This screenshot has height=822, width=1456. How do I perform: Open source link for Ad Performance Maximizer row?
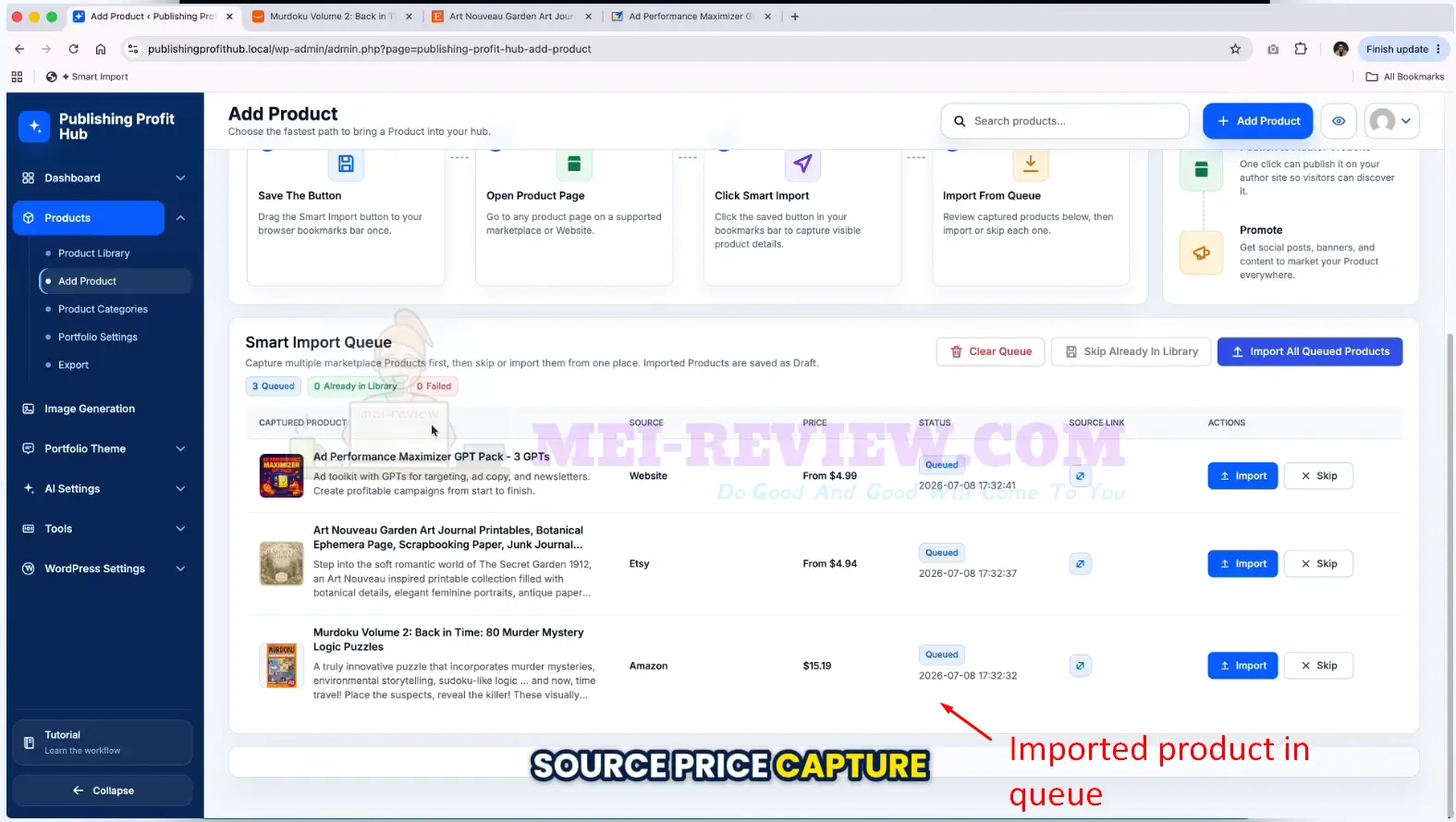(x=1080, y=476)
